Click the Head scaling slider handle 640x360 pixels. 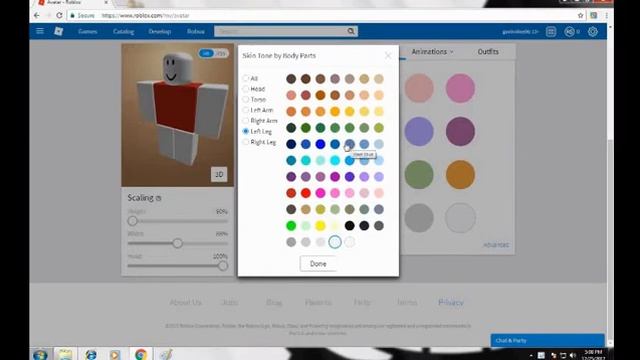coord(222,266)
